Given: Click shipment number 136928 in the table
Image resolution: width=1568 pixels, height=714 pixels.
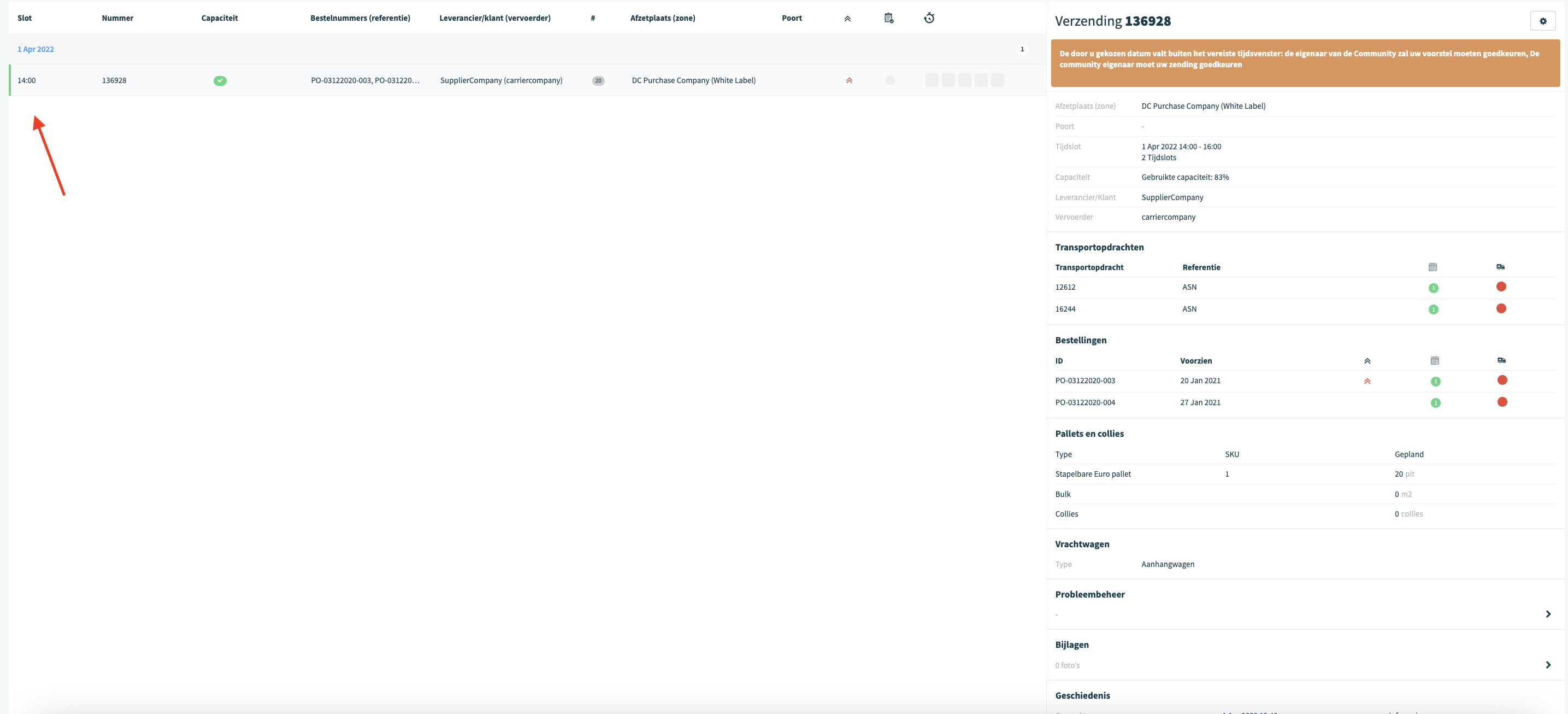Looking at the screenshot, I should tap(114, 80).
